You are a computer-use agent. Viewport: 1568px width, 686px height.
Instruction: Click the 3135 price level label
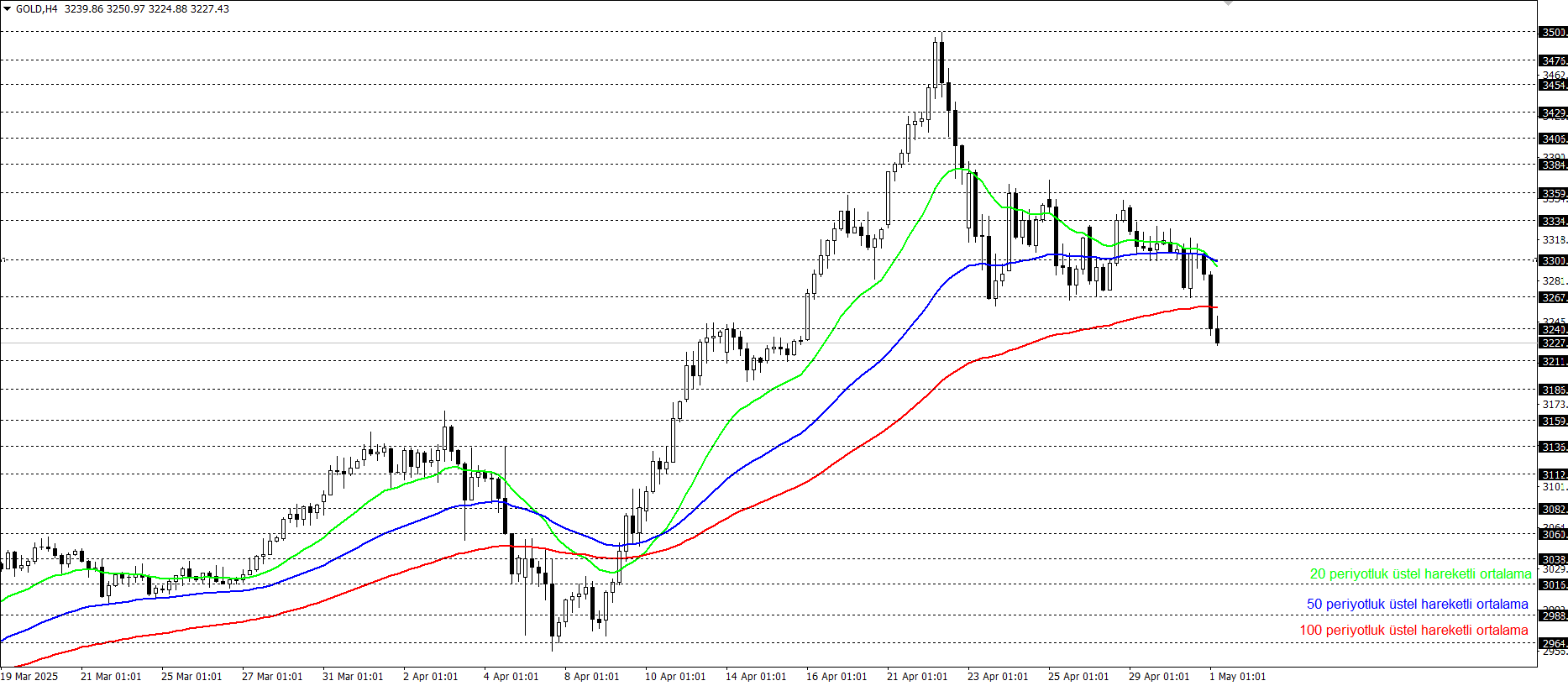(1553, 447)
